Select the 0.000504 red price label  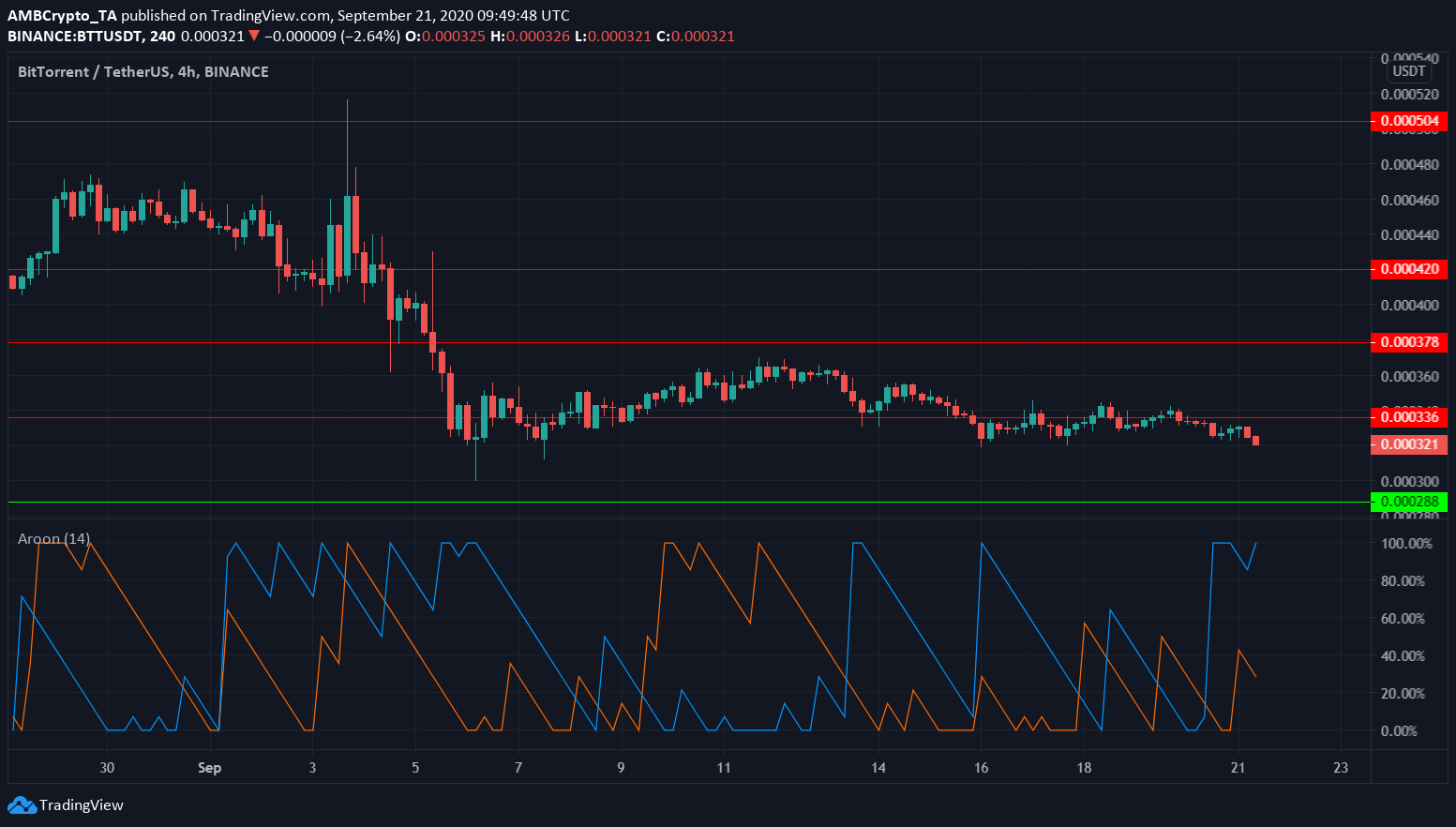pyautogui.click(x=1409, y=121)
